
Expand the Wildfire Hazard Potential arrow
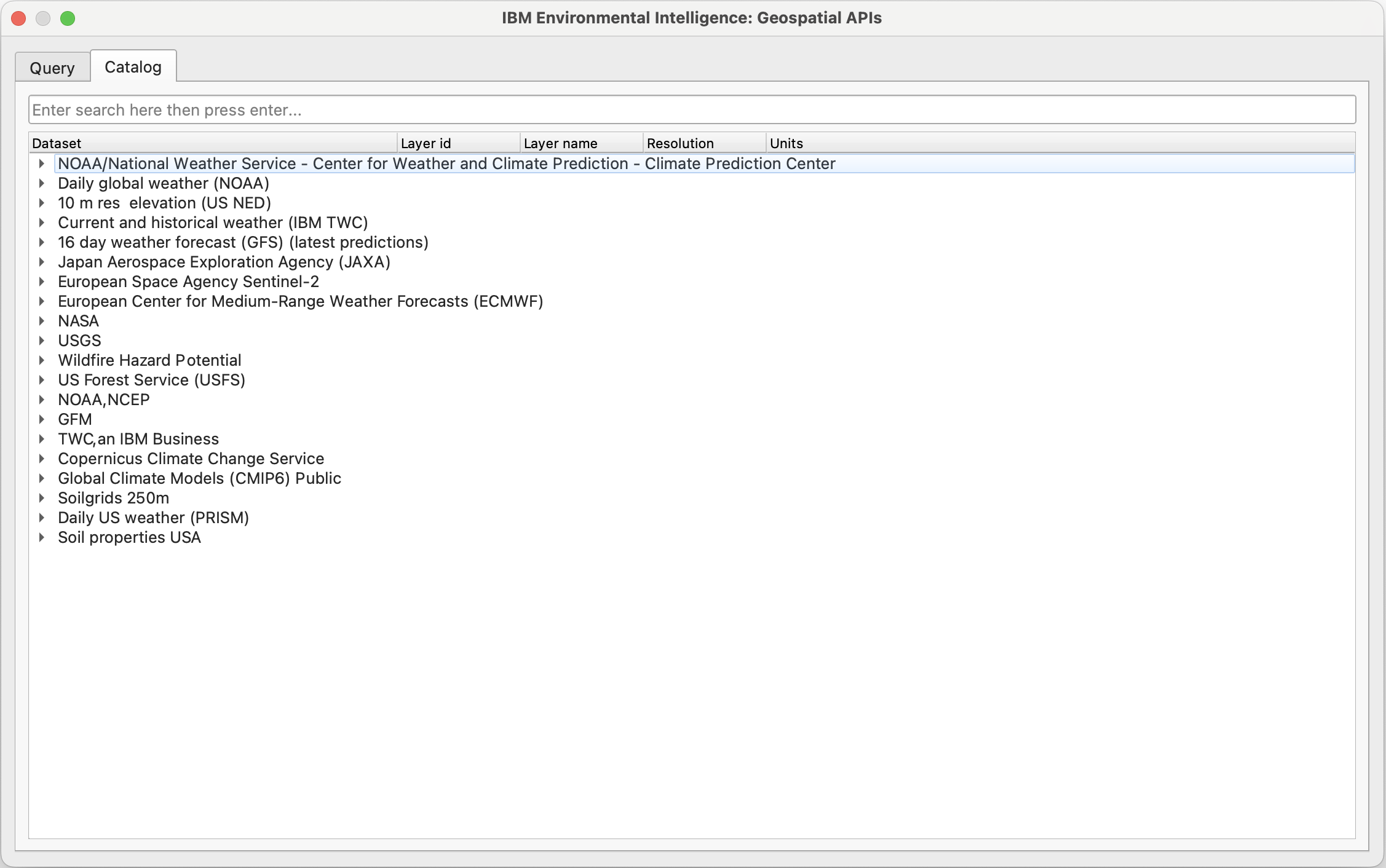[41, 360]
